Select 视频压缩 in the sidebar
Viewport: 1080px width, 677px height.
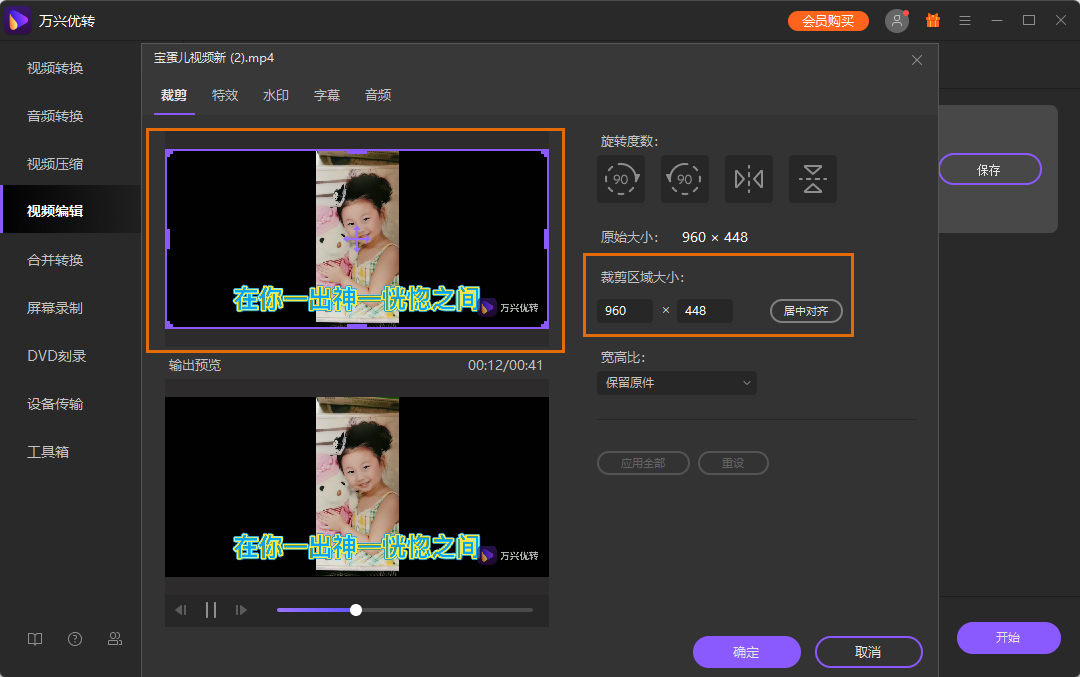coord(55,164)
